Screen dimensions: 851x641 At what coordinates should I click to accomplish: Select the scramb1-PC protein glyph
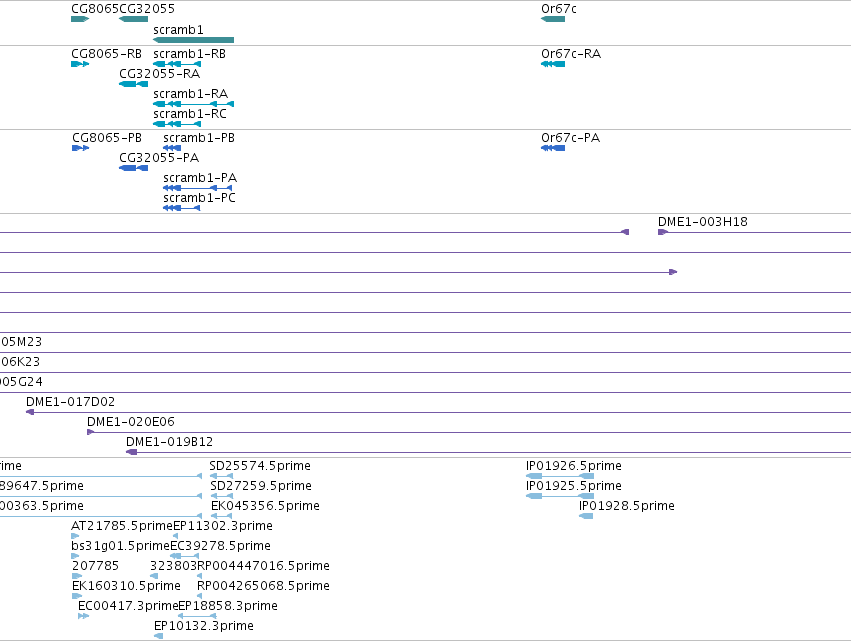[182, 208]
